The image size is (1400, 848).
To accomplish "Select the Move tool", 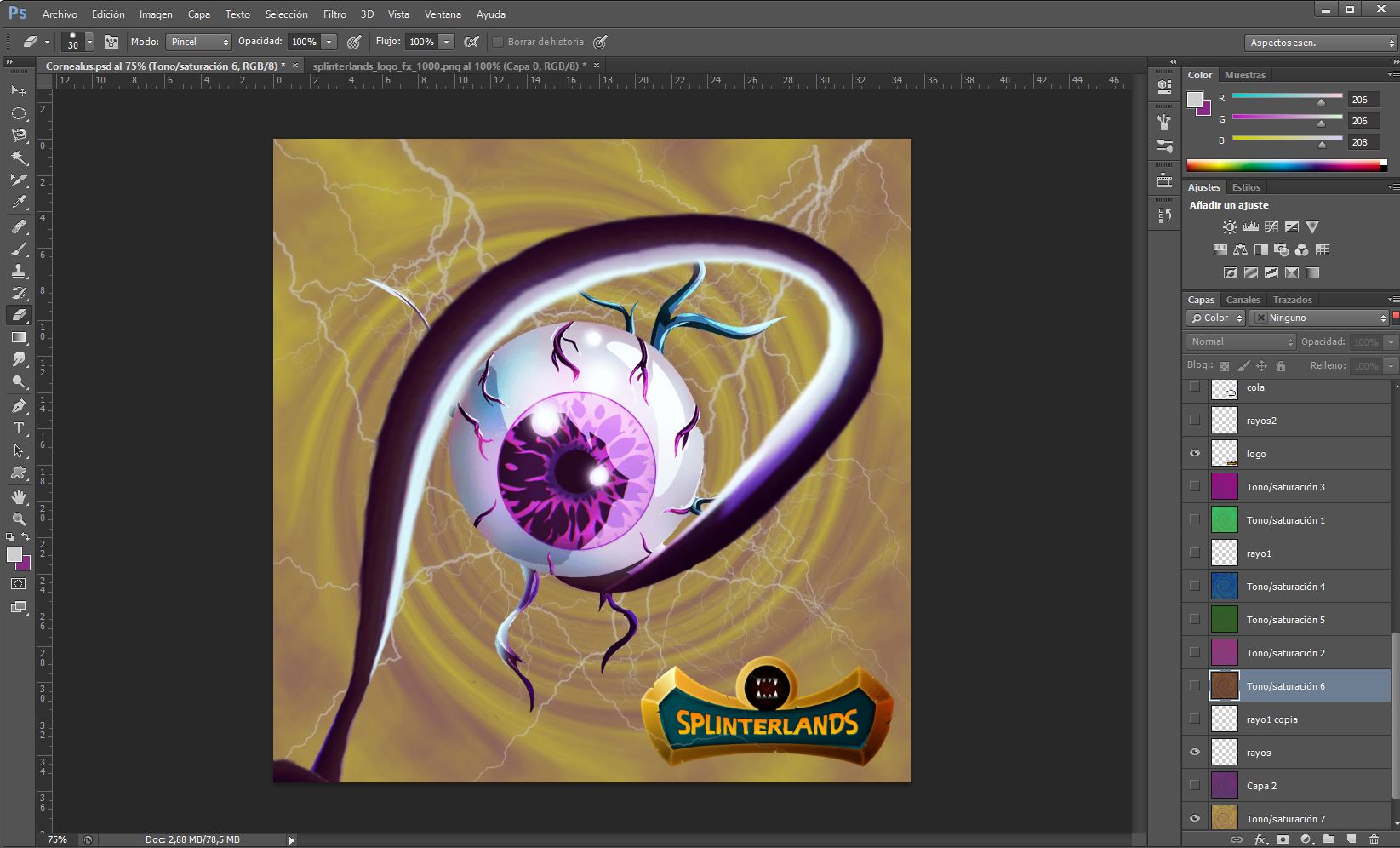I will (x=18, y=90).
